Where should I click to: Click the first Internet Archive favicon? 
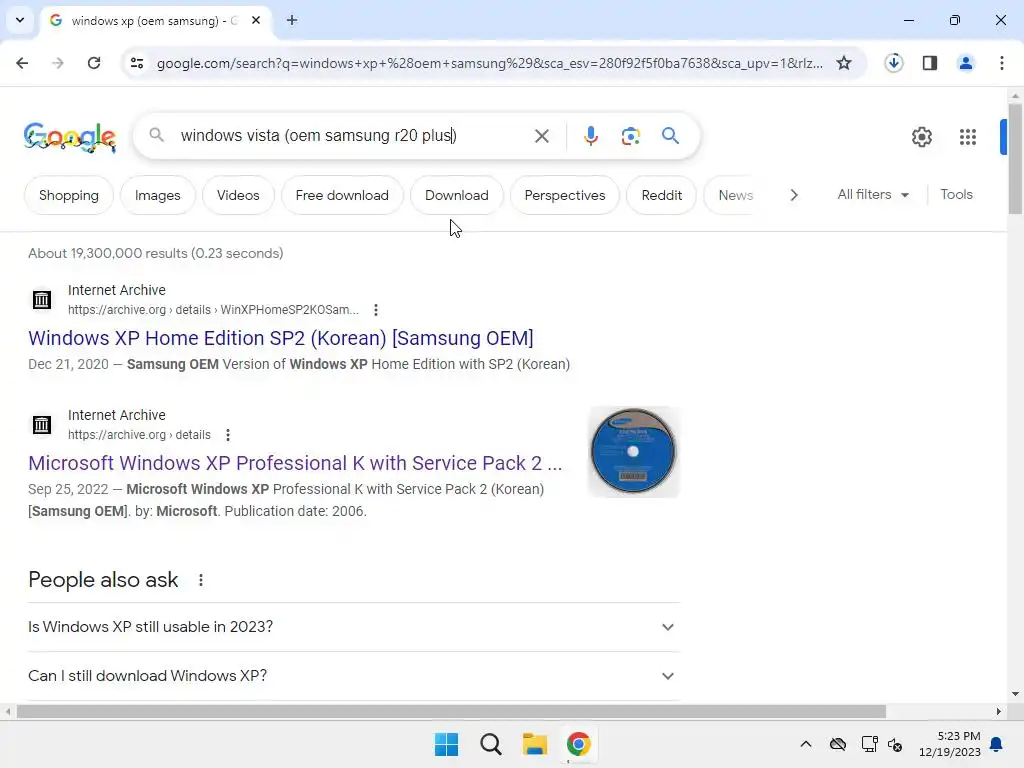click(x=42, y=300)
